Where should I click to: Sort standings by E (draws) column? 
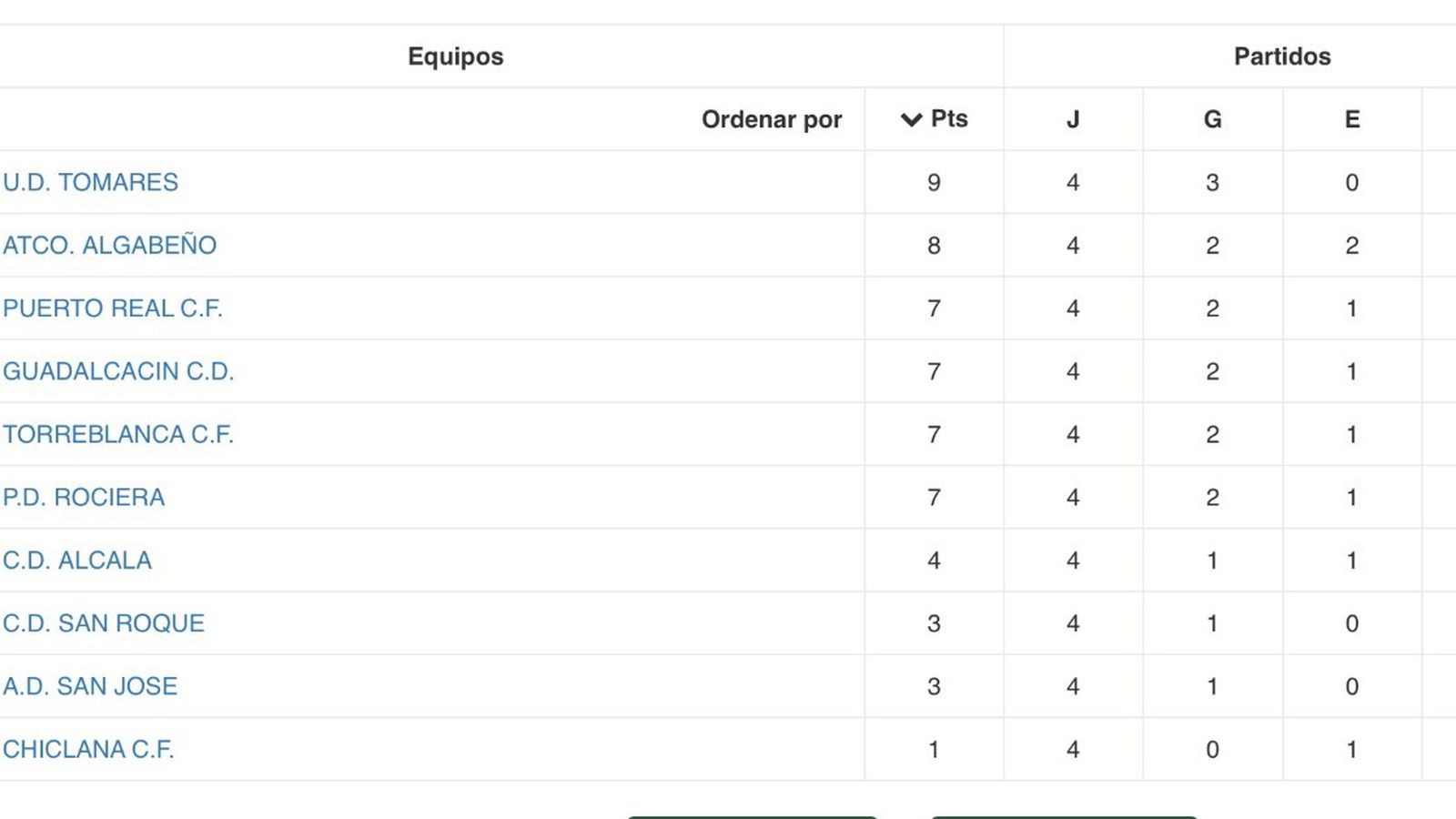[x=1353, y=118]
